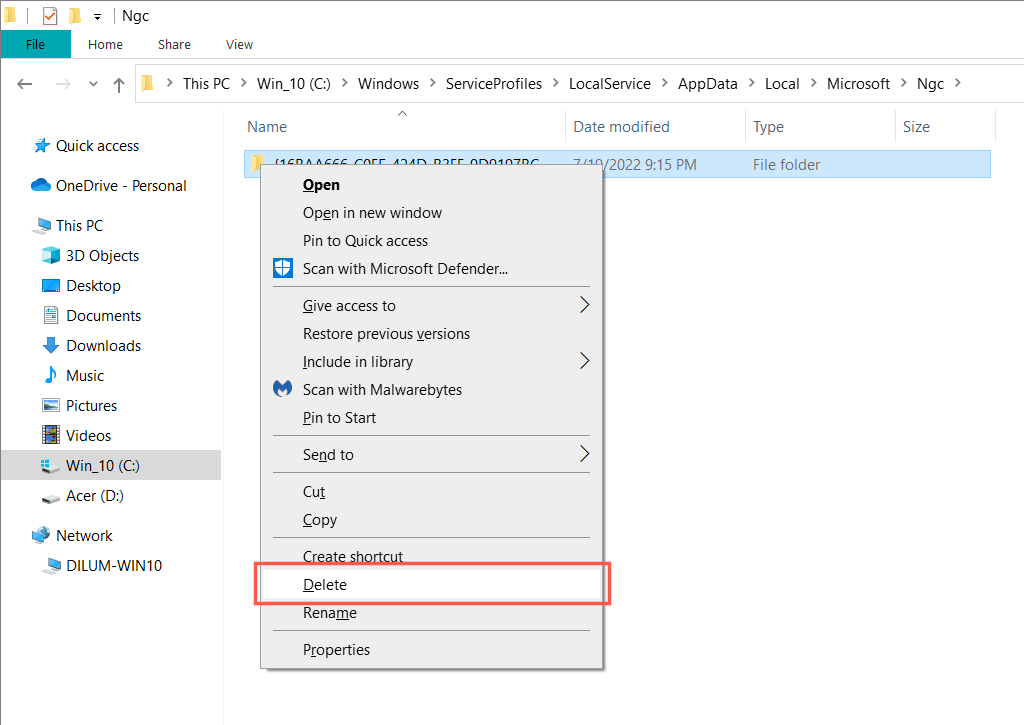Click the Music note icon
1024x725 pixels.
pos(51,376)
